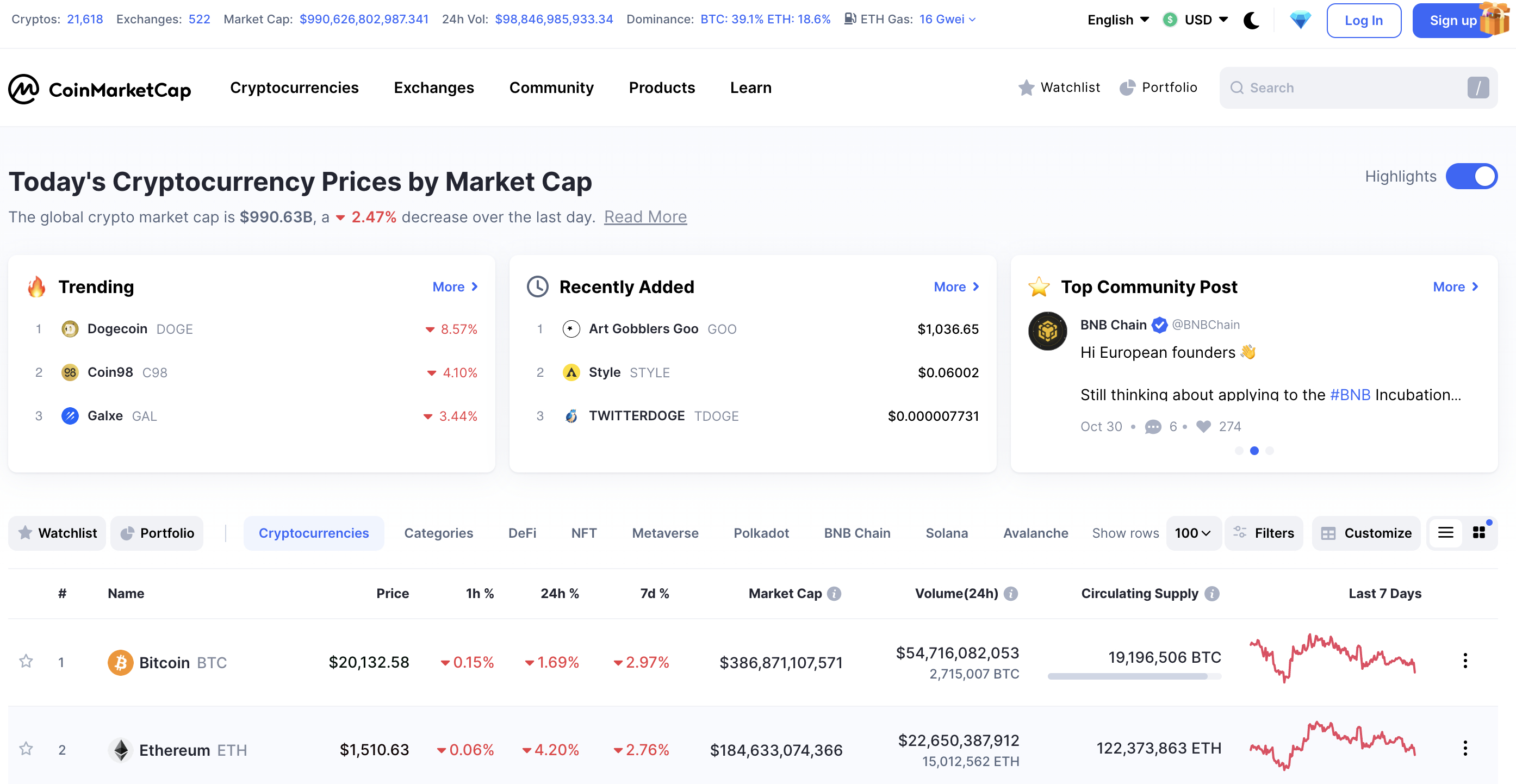This screenshot has height=784, width=1516.
Task: Click the Coin98 coin icon
Action: [70, 372]
